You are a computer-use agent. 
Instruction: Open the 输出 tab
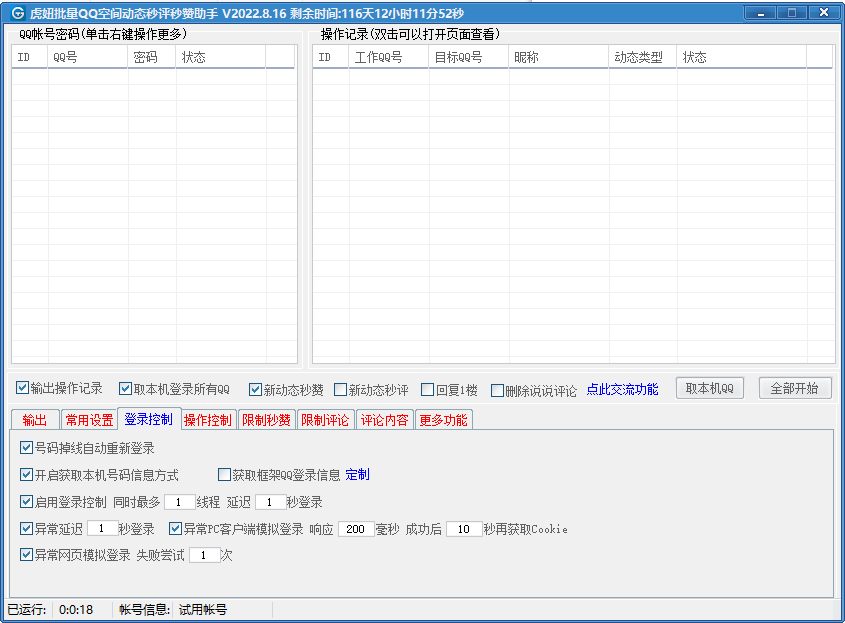click(x=35, y=420)
